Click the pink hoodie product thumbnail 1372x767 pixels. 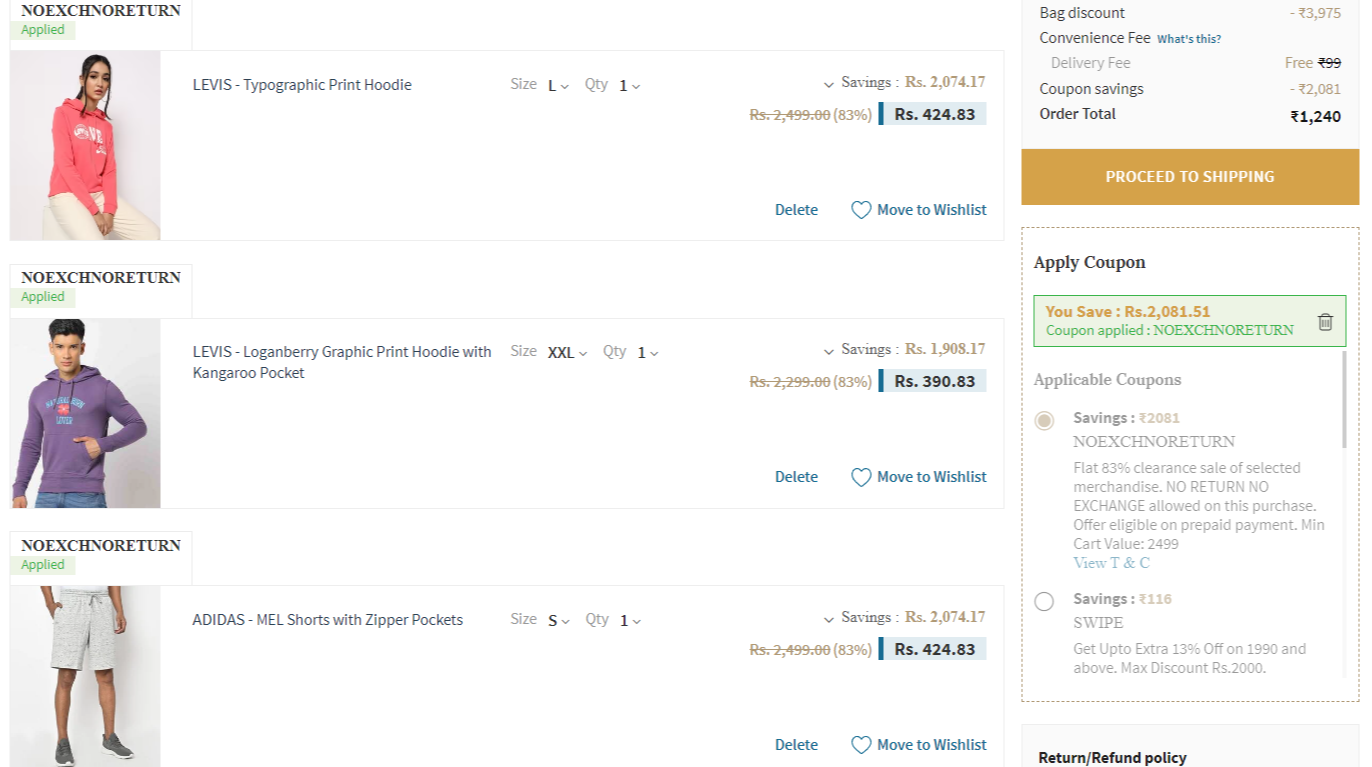pos(85,146)
